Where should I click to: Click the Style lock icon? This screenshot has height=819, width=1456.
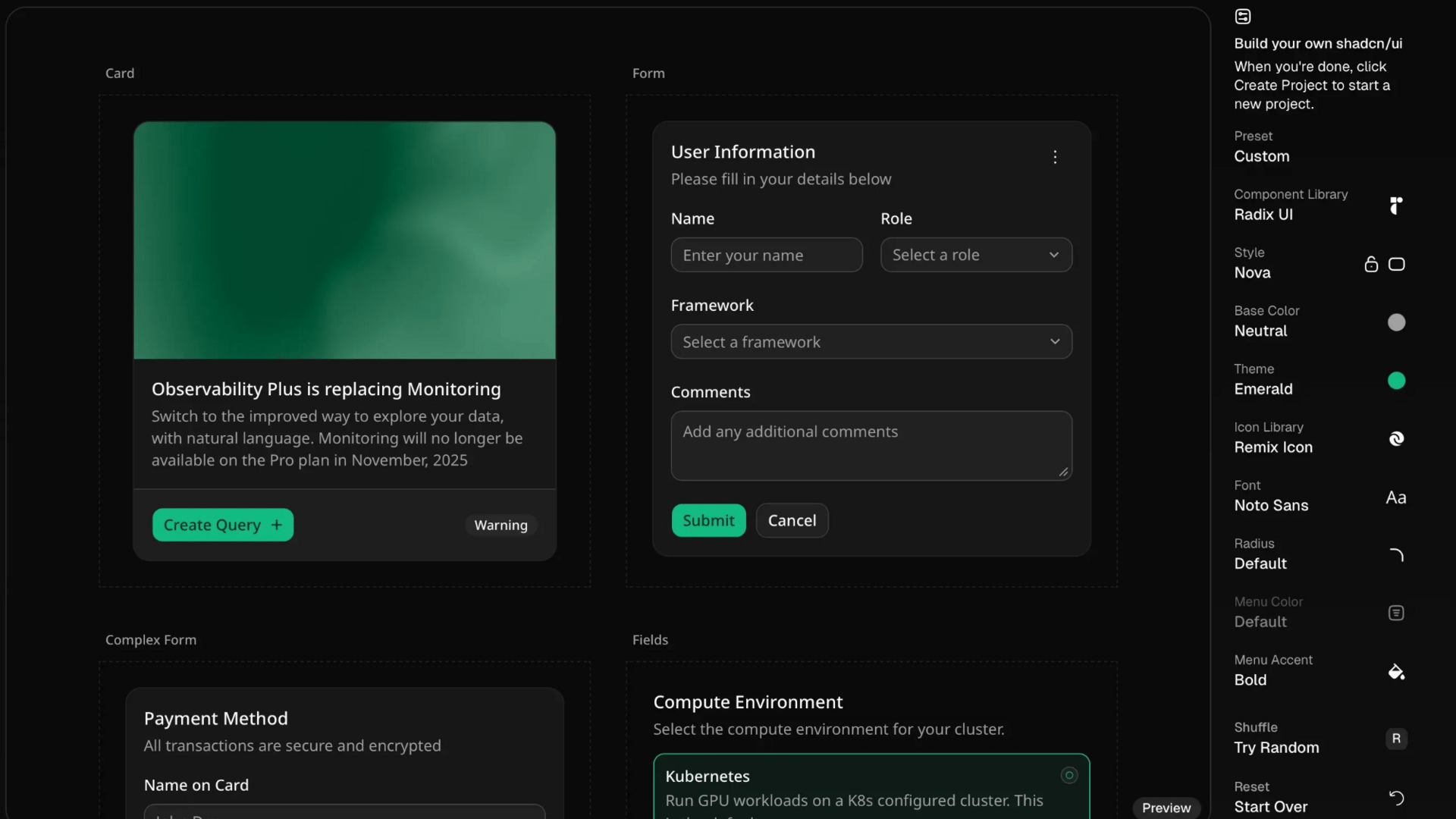(1371, 264)
